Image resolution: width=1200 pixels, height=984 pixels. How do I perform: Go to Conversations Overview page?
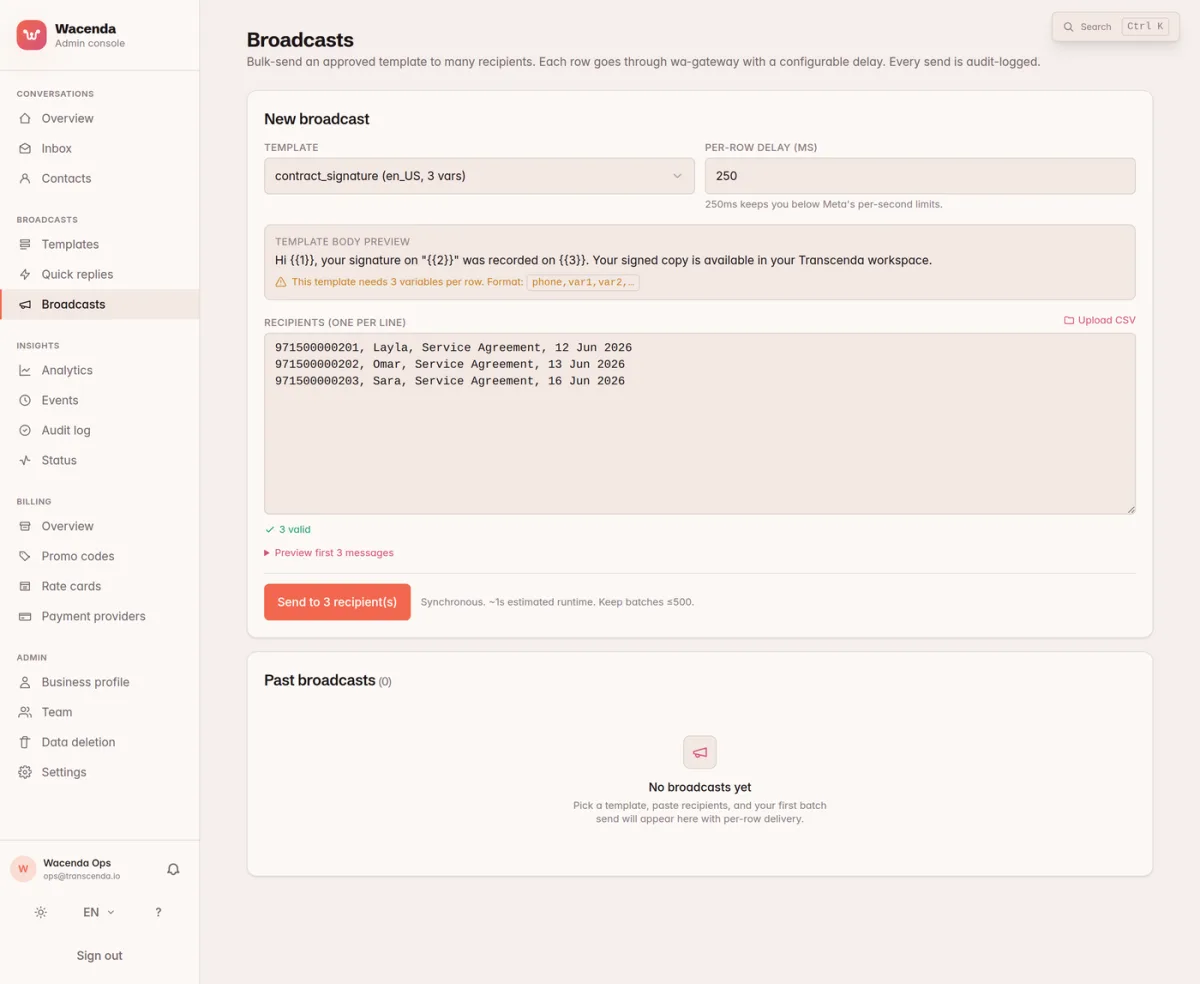point(100,118)
